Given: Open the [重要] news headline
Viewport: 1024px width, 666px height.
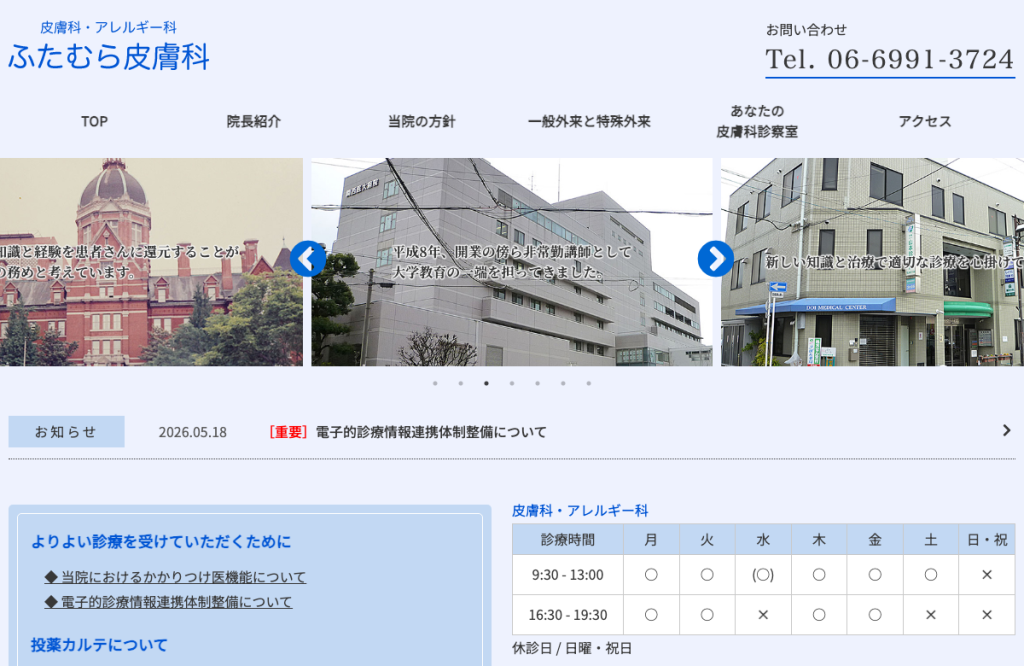Looking at the screenshot, I should 408,432.
